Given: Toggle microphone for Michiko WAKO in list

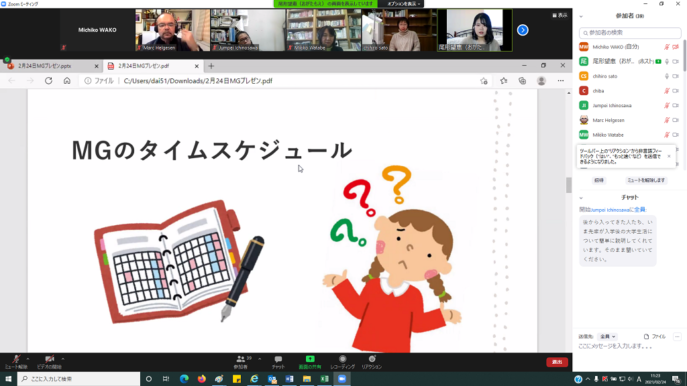Looking at the screenshot, I should point(667,47).
